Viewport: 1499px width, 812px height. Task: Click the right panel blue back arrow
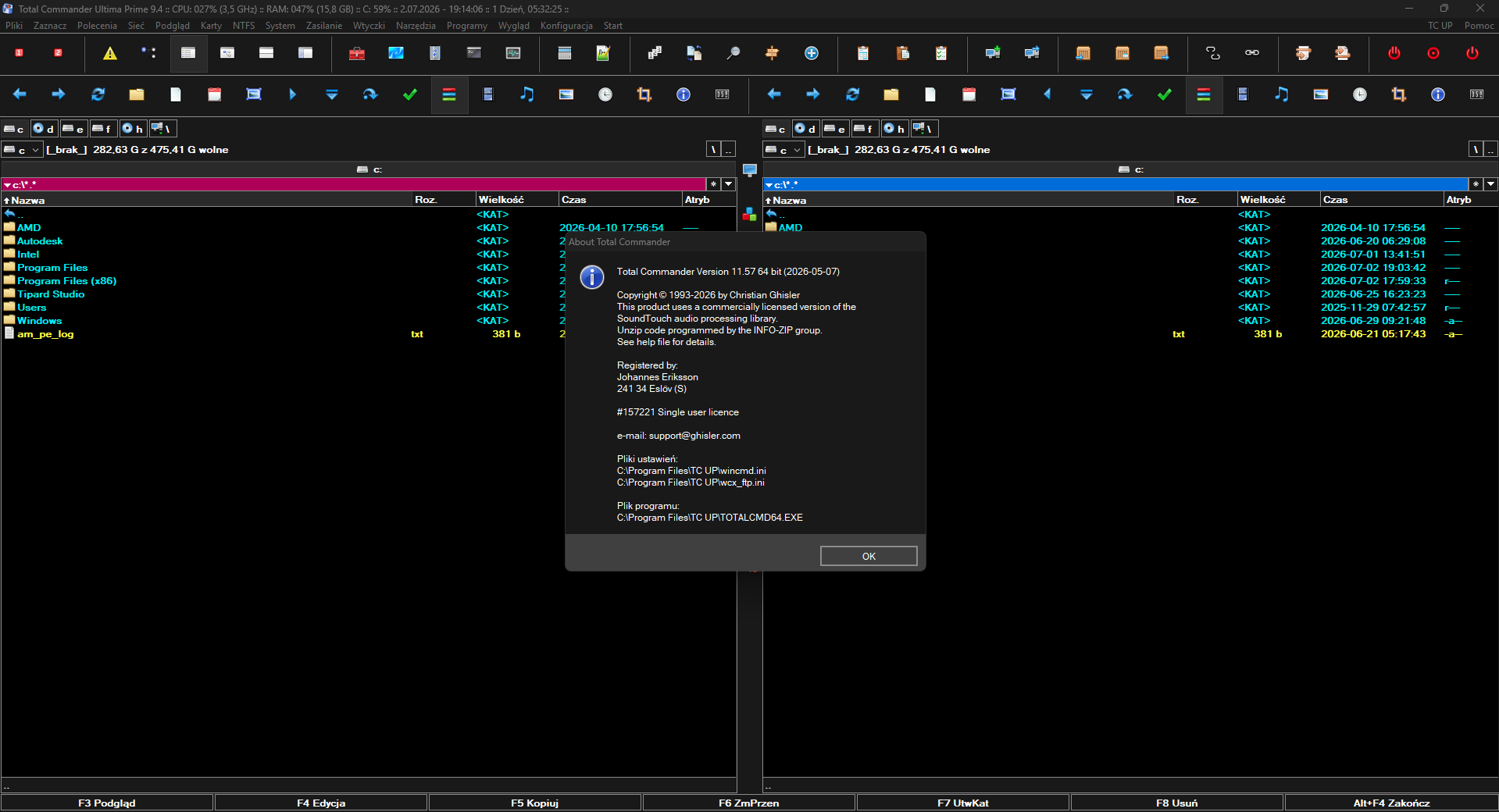774,94
